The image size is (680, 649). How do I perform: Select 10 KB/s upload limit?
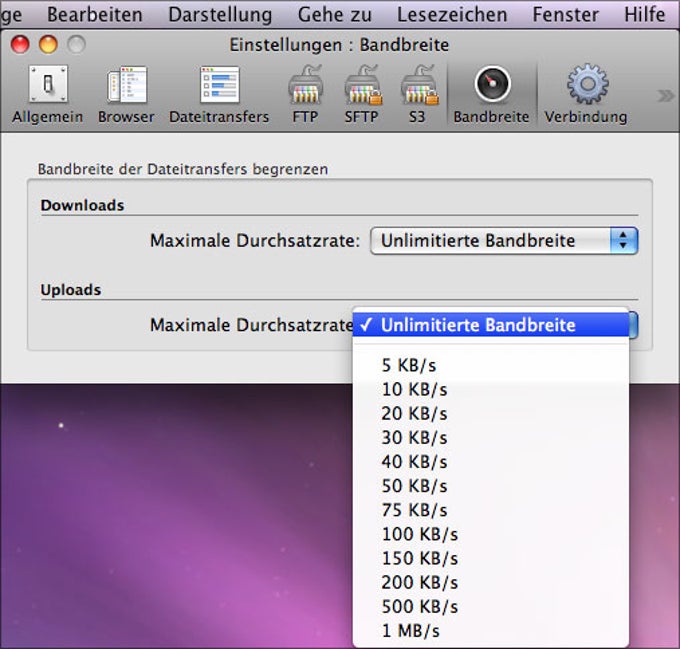tap(491, 389)
